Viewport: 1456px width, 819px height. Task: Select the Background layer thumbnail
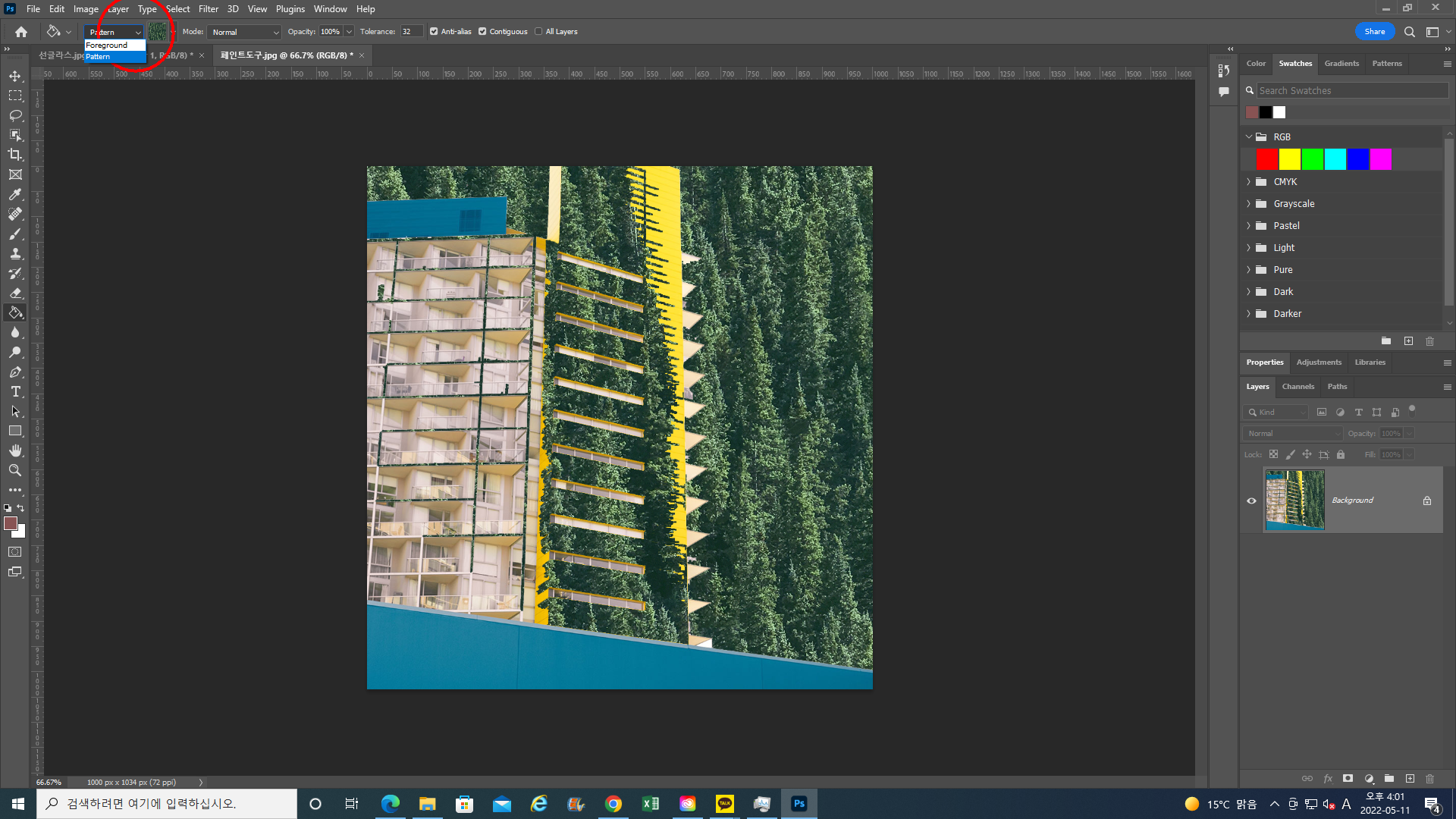coord(1294,500)
